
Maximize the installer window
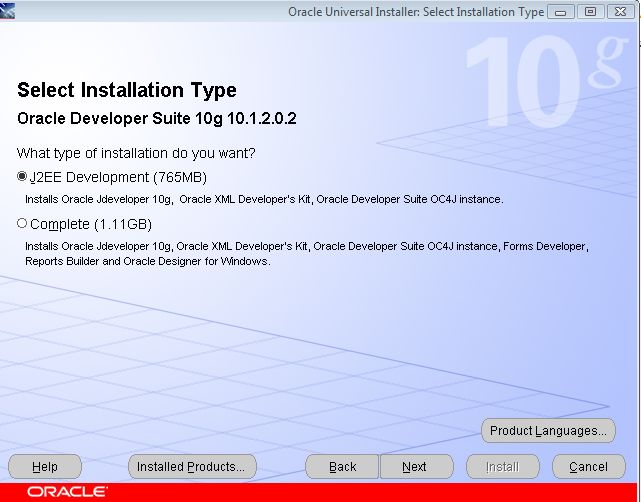(591, 12)
